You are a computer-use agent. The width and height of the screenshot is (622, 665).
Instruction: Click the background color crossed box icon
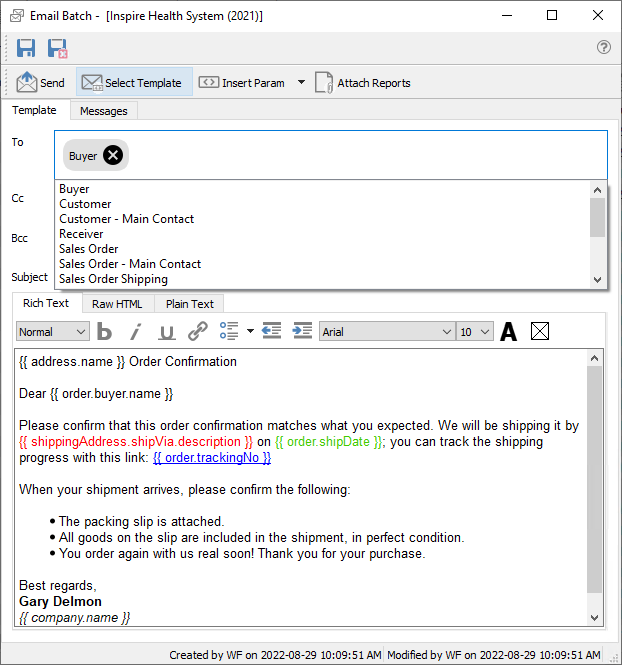540,331
